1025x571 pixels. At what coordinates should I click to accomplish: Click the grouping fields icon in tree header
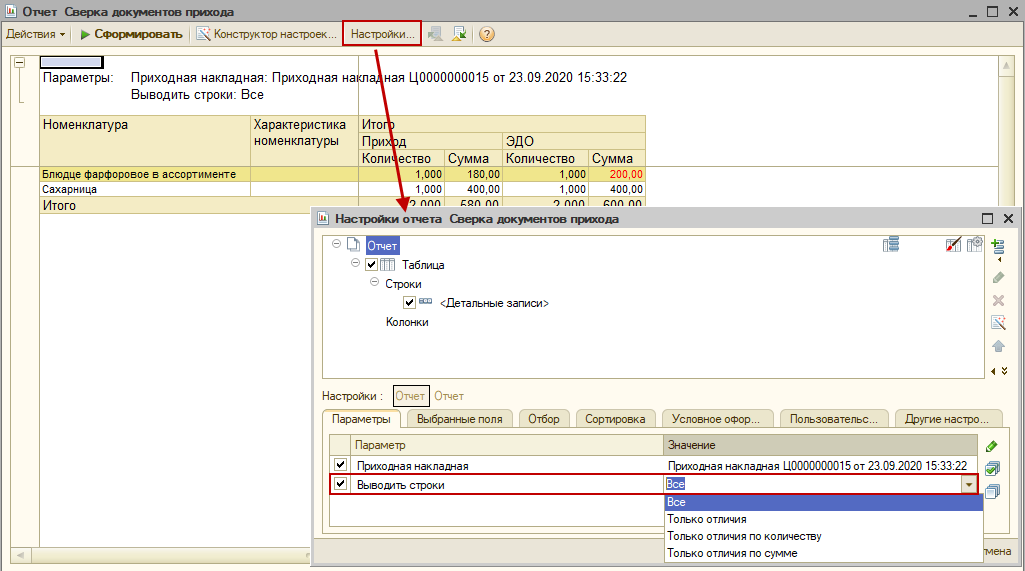[890, 245]
